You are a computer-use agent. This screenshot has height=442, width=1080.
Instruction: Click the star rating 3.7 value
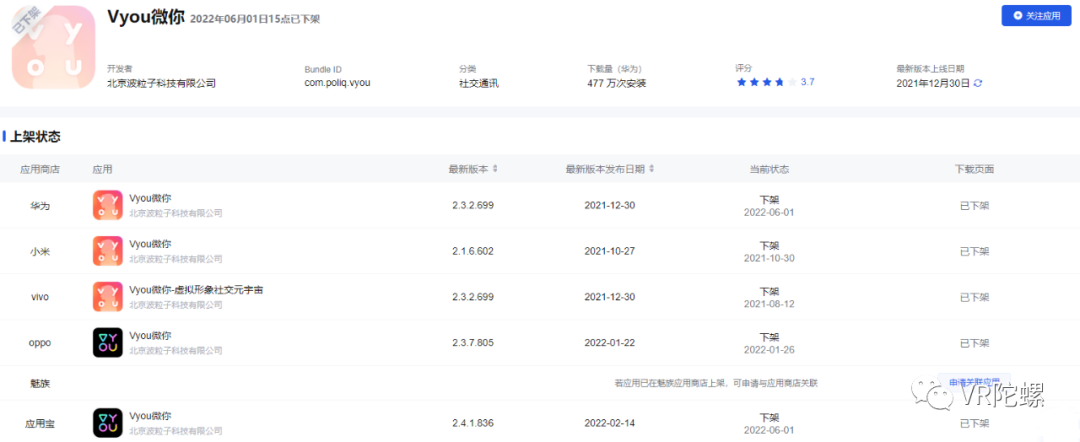point(808,82)
